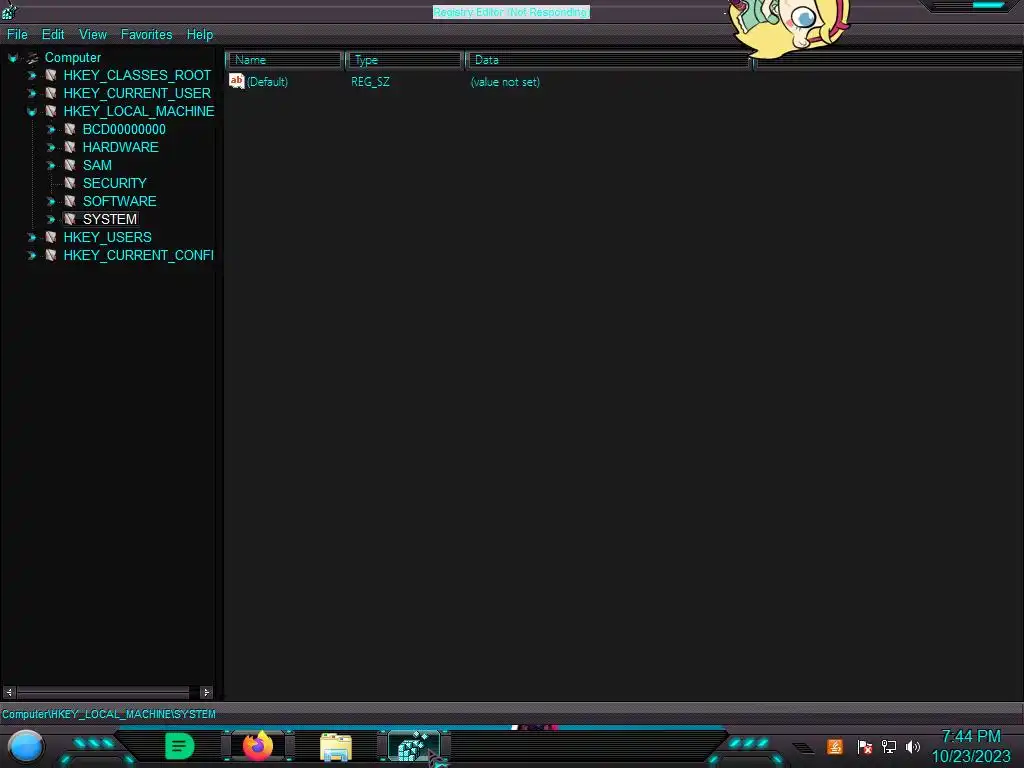Select the Computer tree label
Screen dimensions: 1024x768
pos(72,57)
